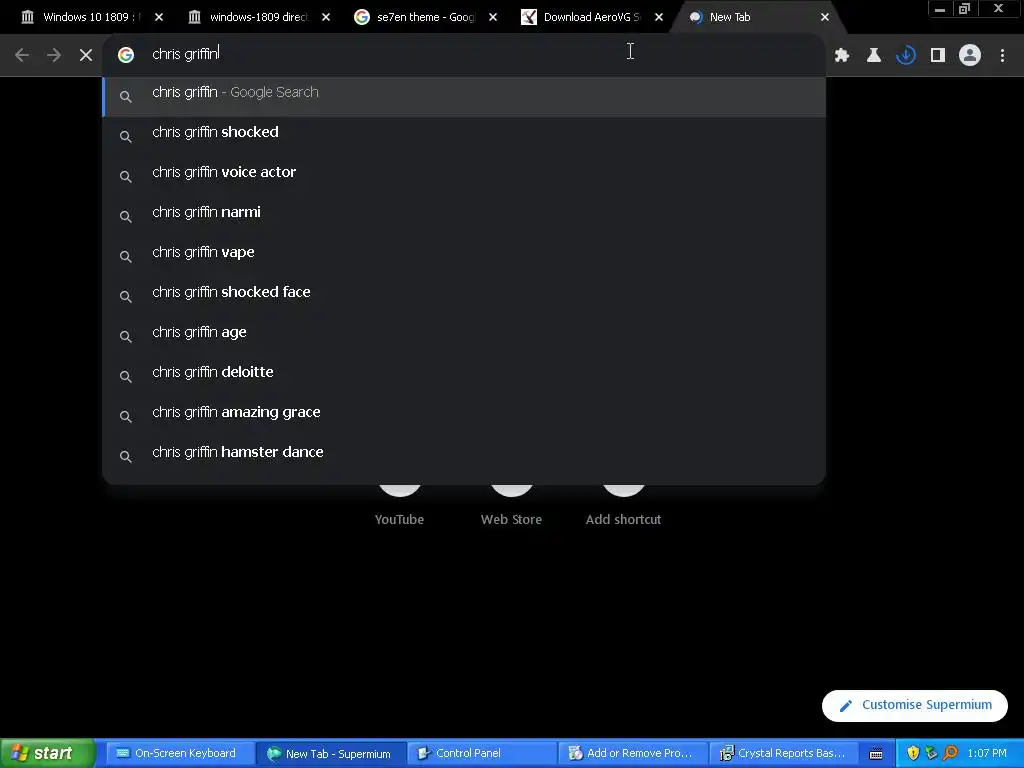Toggle the side panel icon

(938, 56)
